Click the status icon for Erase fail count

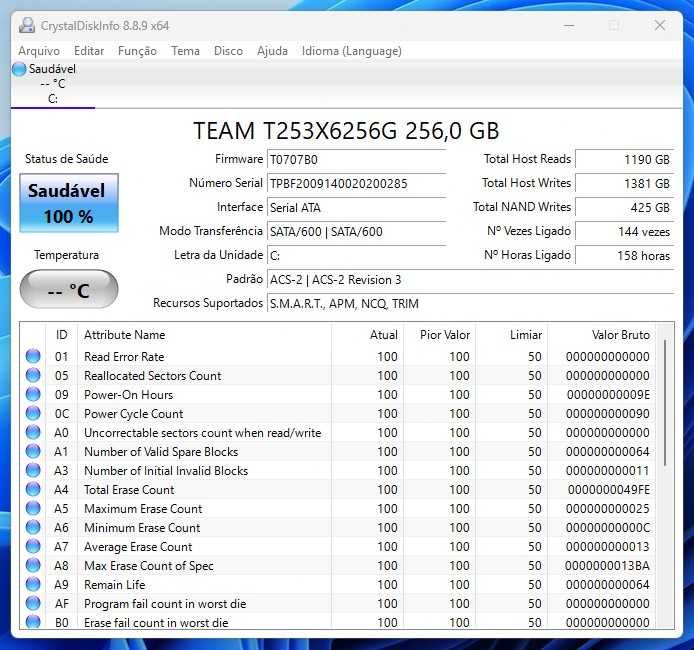pyautogui.click(x=33, y=622)
